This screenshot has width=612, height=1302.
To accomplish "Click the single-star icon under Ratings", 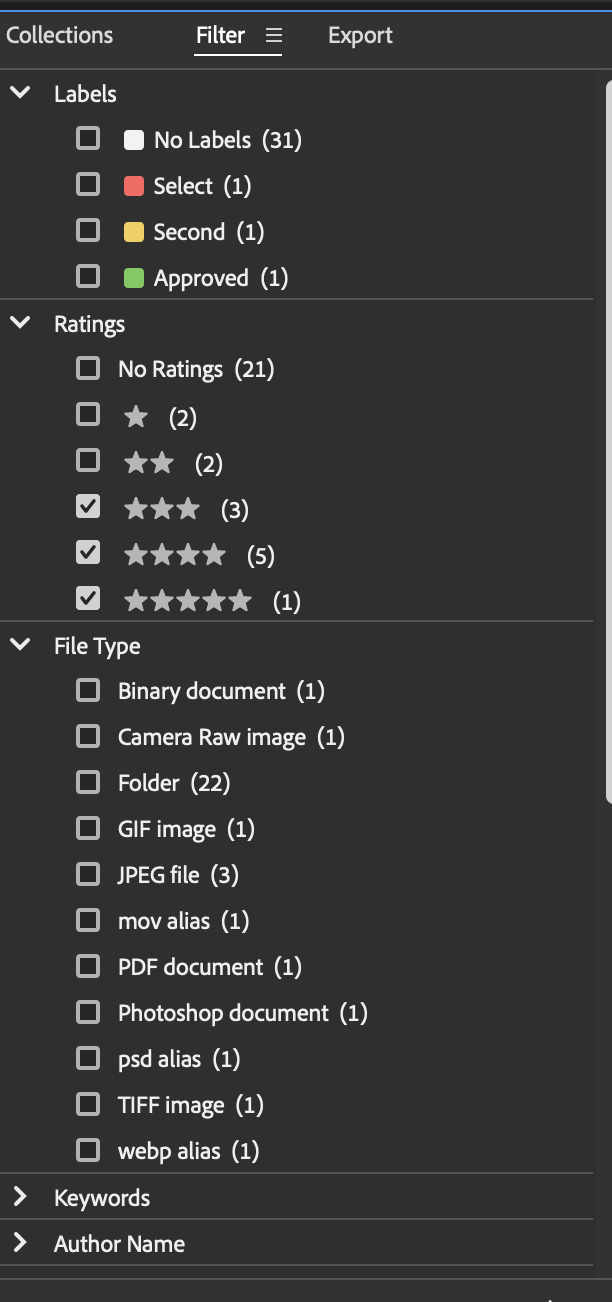I will tap(135, 415).
